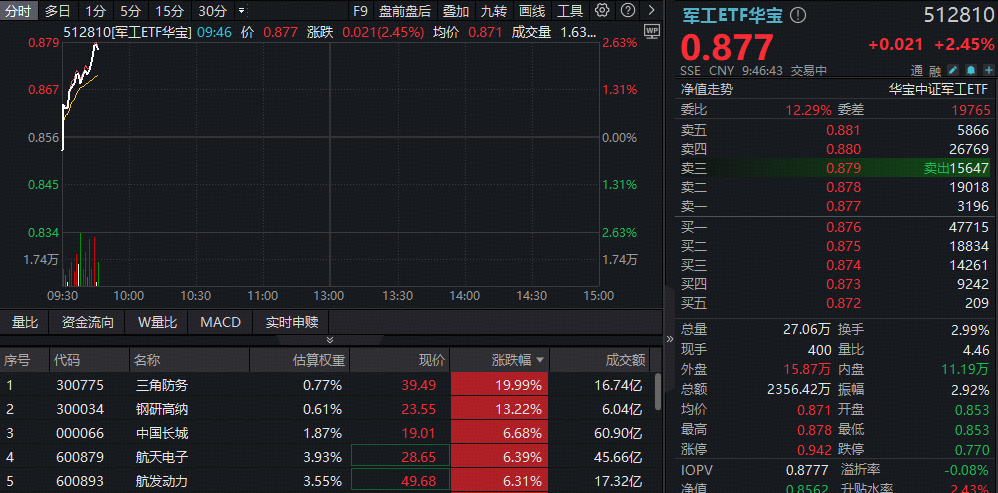Toggle 盘前盘后 pre/post-market display
The image size is (998, 493).
(405, 11)
